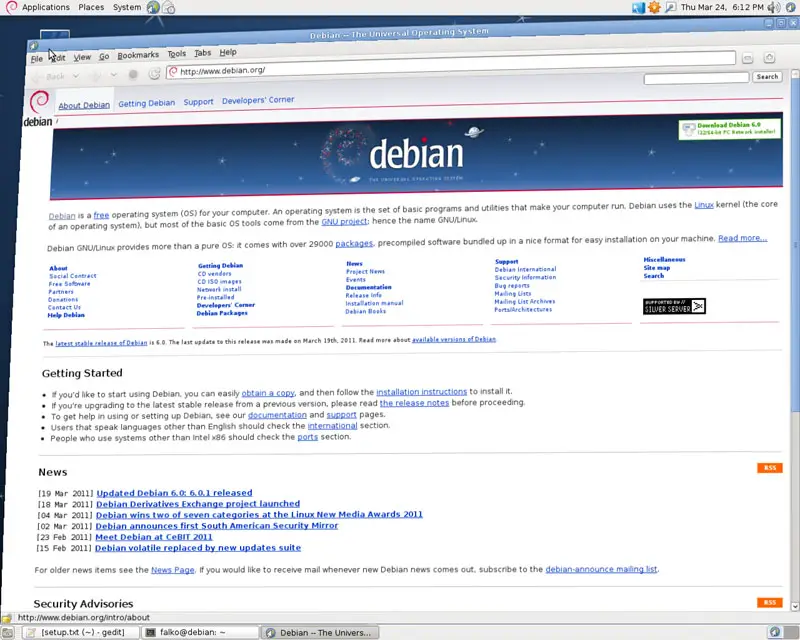The image size is (800, 640).
Task: Open the GNU project link
Action: coord(344,221)
